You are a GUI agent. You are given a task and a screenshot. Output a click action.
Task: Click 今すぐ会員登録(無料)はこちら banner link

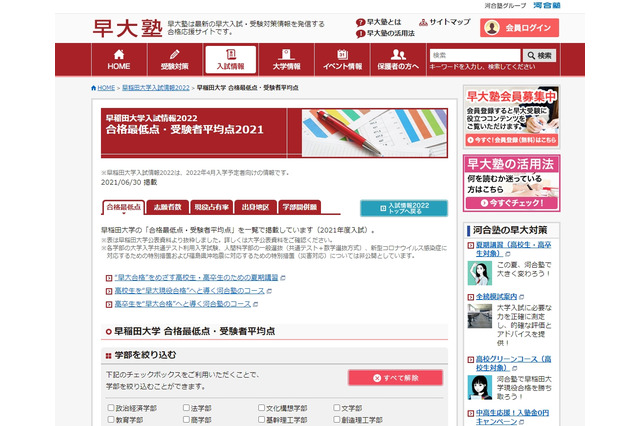512,140
